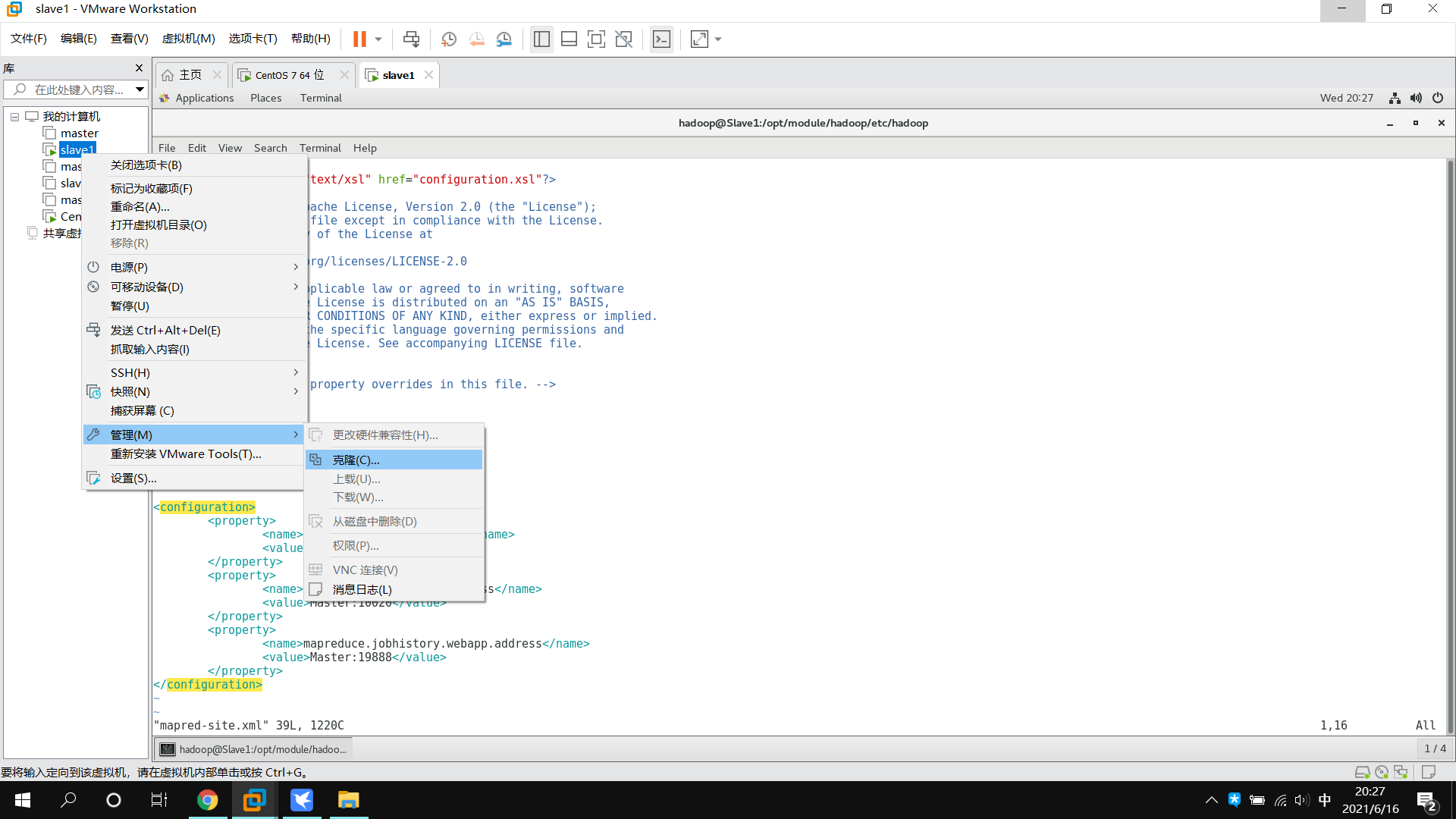Open the 虚拟机(M) menu in the menu bar

(189, 39)
